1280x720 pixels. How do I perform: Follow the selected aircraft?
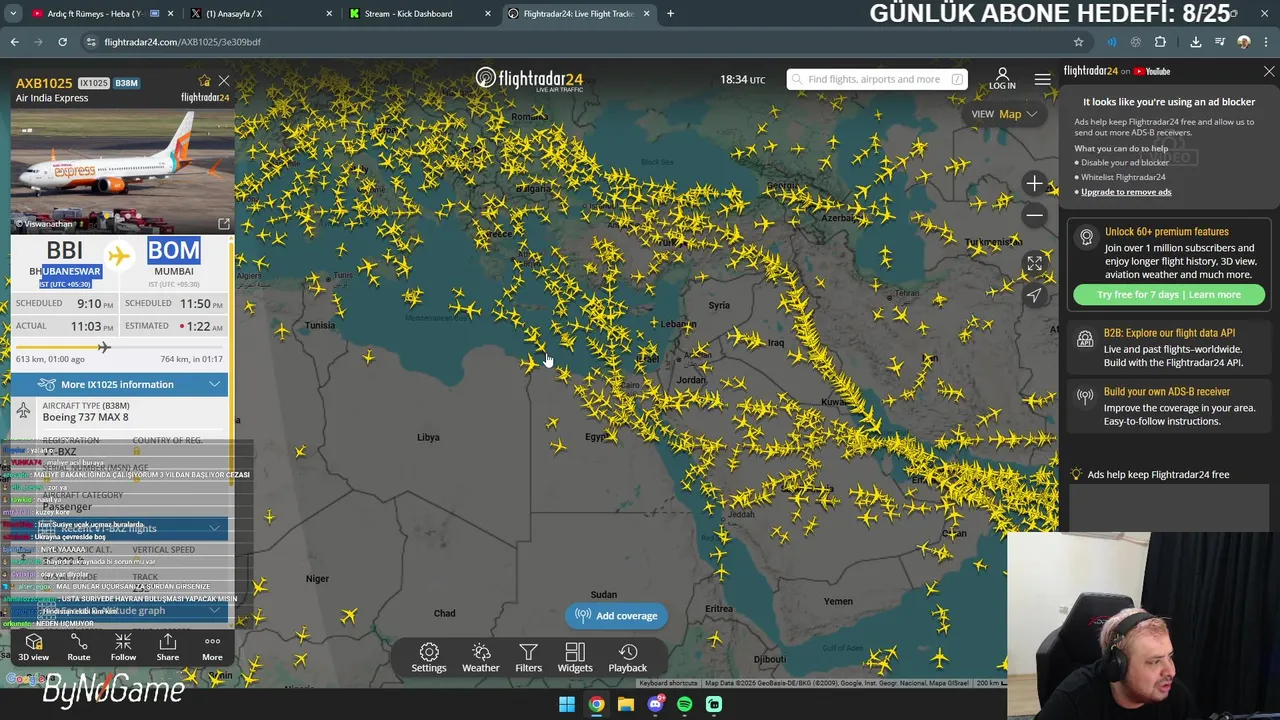[x=123, y=647]
